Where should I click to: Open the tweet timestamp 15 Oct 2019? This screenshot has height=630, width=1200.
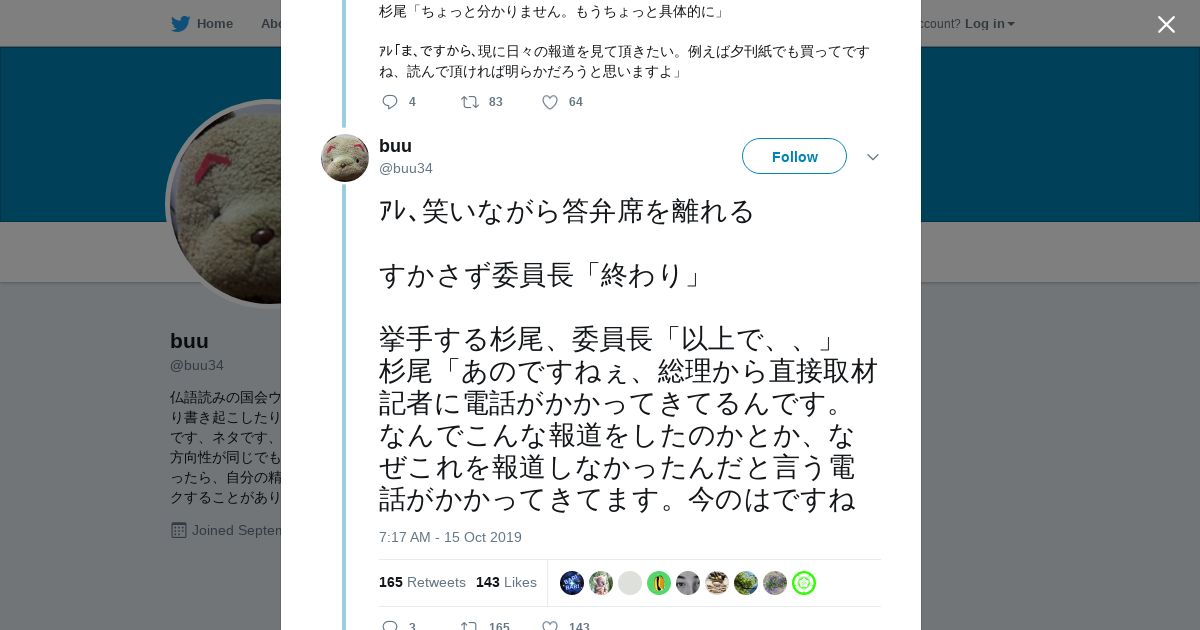[x=450, y=537]
